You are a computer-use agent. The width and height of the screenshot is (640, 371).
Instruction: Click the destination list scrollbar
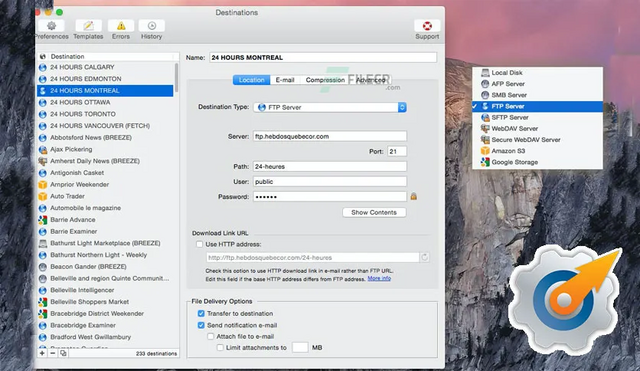pos(176,78)
